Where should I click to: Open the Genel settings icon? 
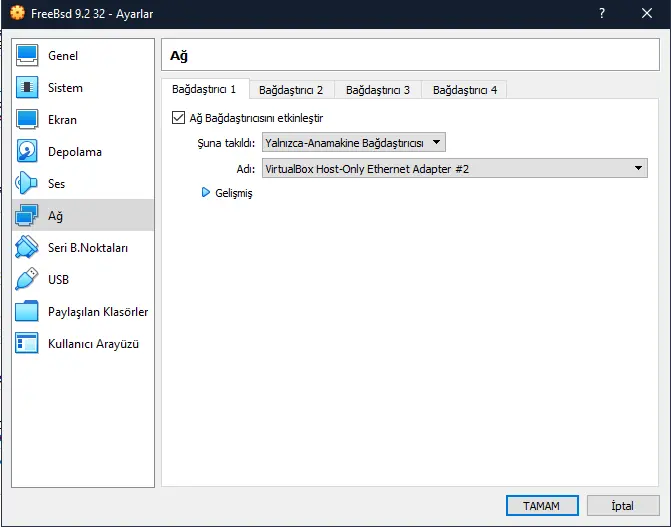(x=28, y=56)
